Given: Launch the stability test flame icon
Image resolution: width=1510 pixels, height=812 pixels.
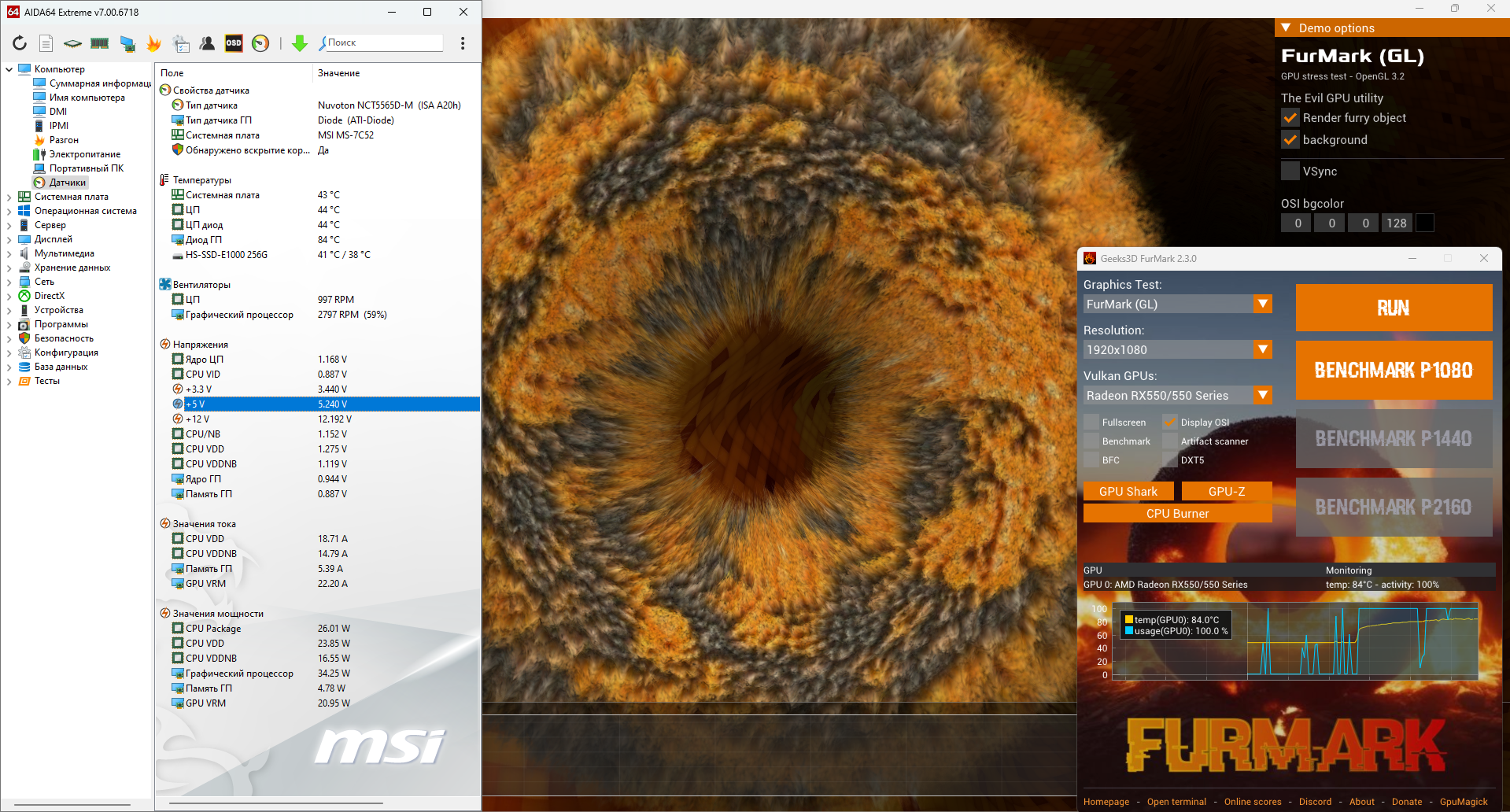Looking at the screenshot, I should (153, 43).
